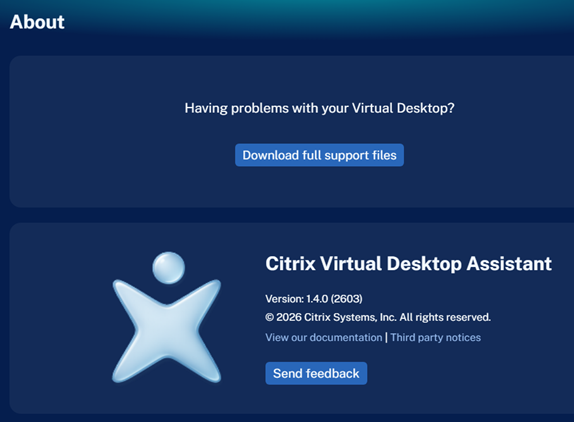Screen dimensions: 574x422
Task: Click the Citrix Virtual Desktop Assistant title
Action: tap(409, 264)
